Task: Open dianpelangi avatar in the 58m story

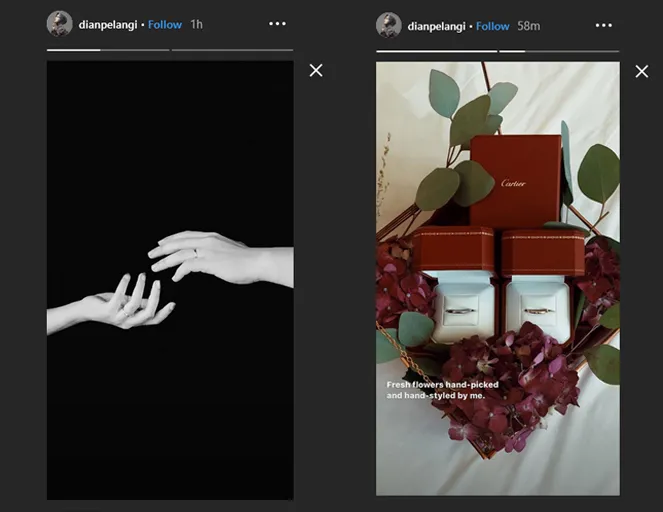Action: pyautogui.click(x=389, y=25)
